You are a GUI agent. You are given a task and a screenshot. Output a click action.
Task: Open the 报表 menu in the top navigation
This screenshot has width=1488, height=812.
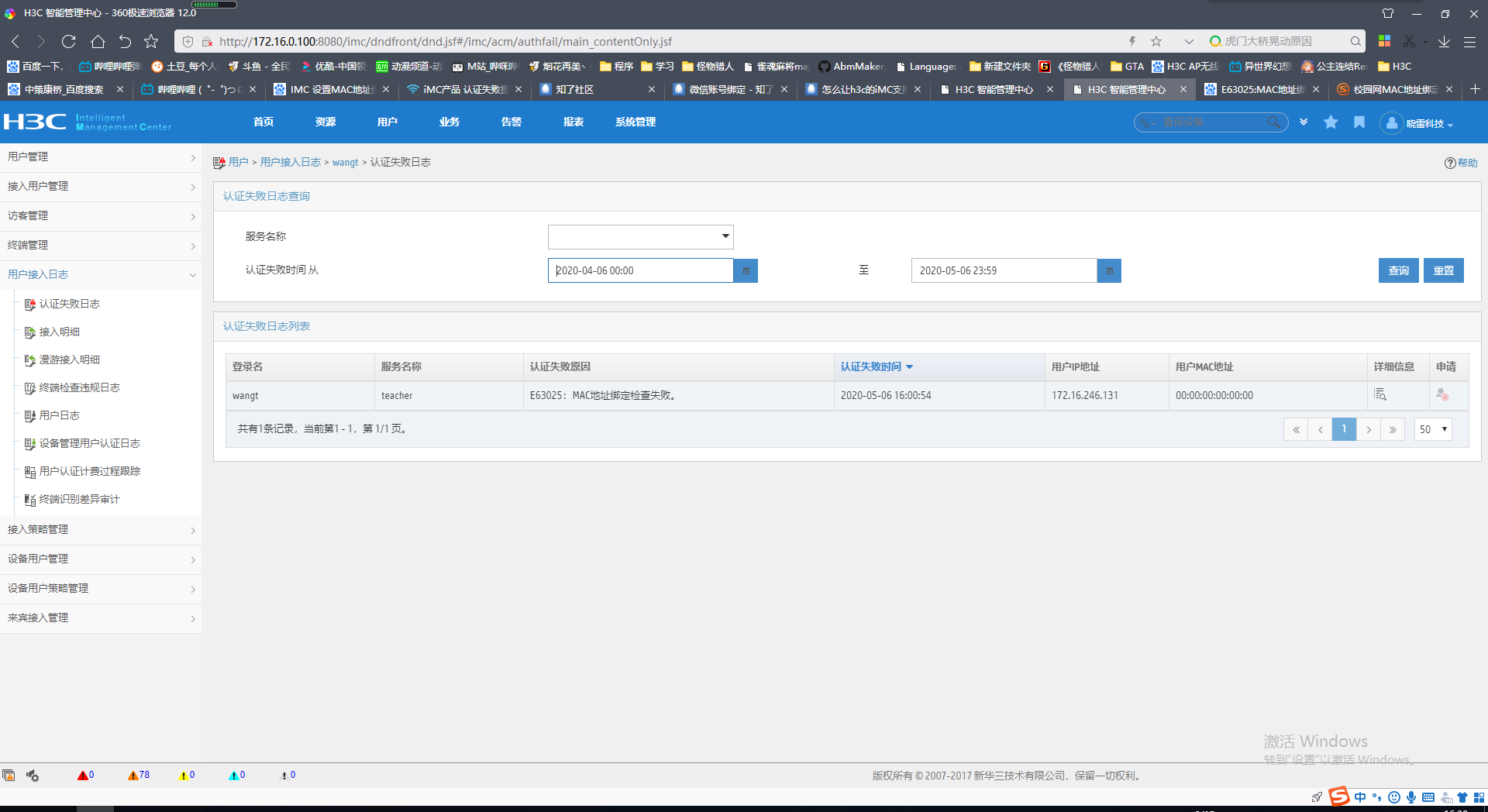573,122
